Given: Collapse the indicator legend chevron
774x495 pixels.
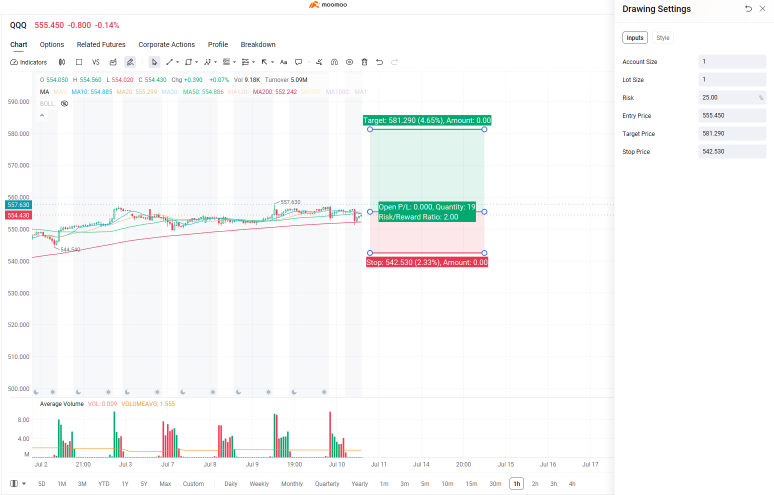Looking at the screenshot, I should coord(42,115).
